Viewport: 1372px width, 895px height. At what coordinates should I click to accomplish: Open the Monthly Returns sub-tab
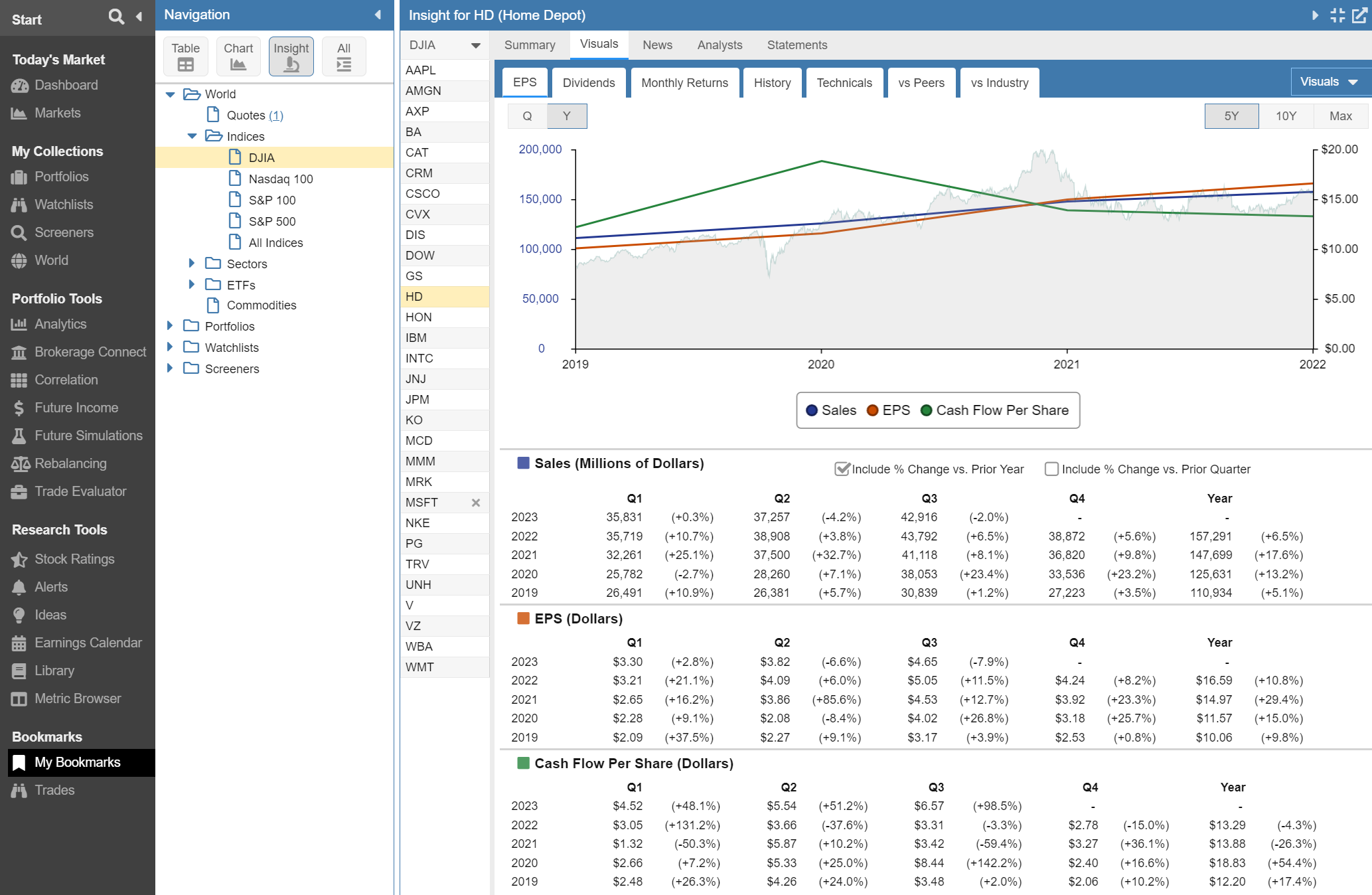pyautogui.click(x=684, y=83)
